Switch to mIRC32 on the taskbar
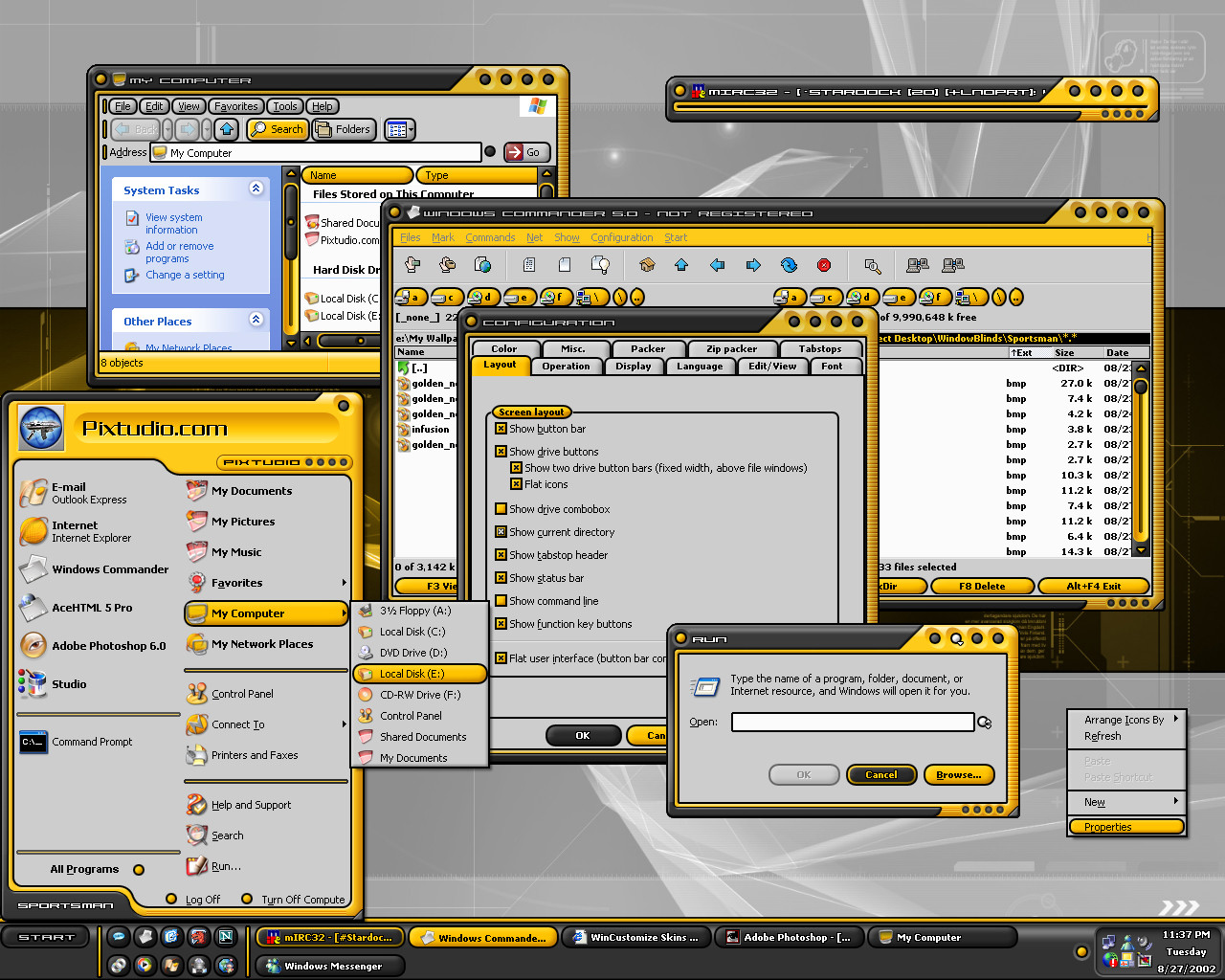Image resolution: width=1225 pixels, height=980 pixels. point(330,938)
